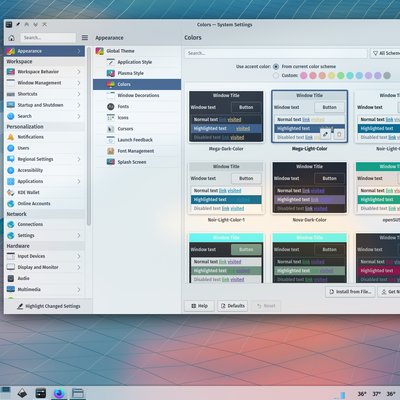The height and width of the screenshot is (400, 400).
Task: Expand the Shortcuts category
Action: click(x=79, y=94)
